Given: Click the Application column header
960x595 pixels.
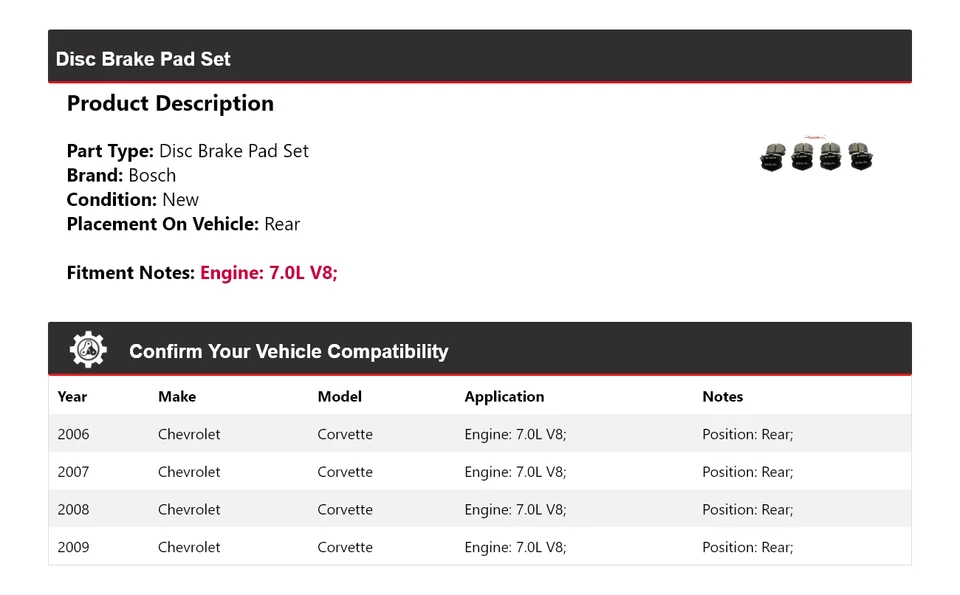Looking at the screenshot, I should click(504, 397).
